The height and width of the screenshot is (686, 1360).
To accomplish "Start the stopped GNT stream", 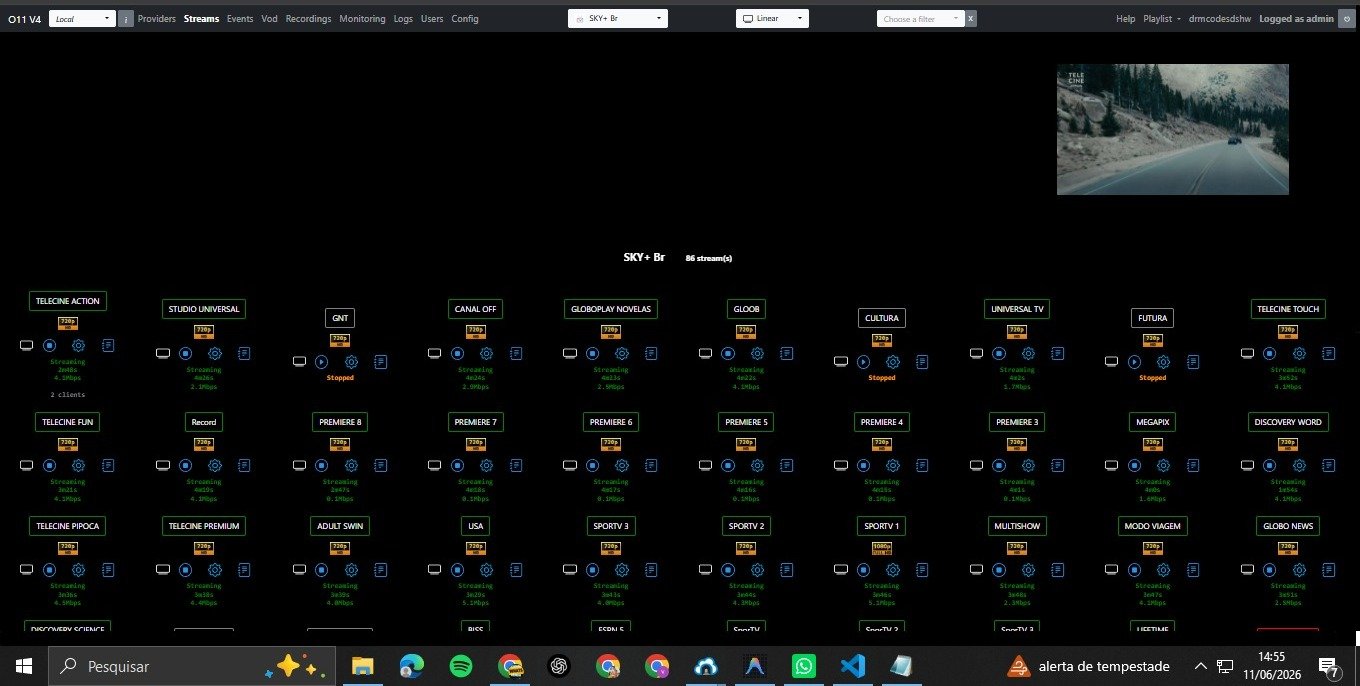I will point(321,362).
